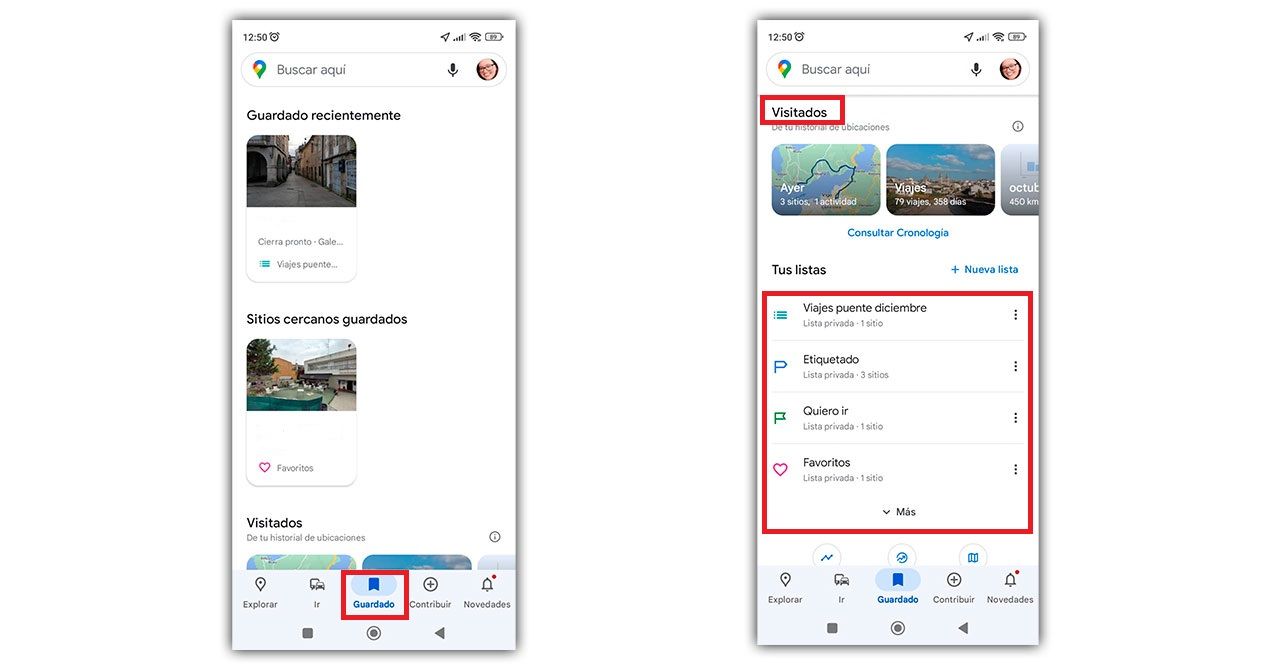Tap the middle round compass icon
Screen dimensions: 1268x664
pos(902,557)
